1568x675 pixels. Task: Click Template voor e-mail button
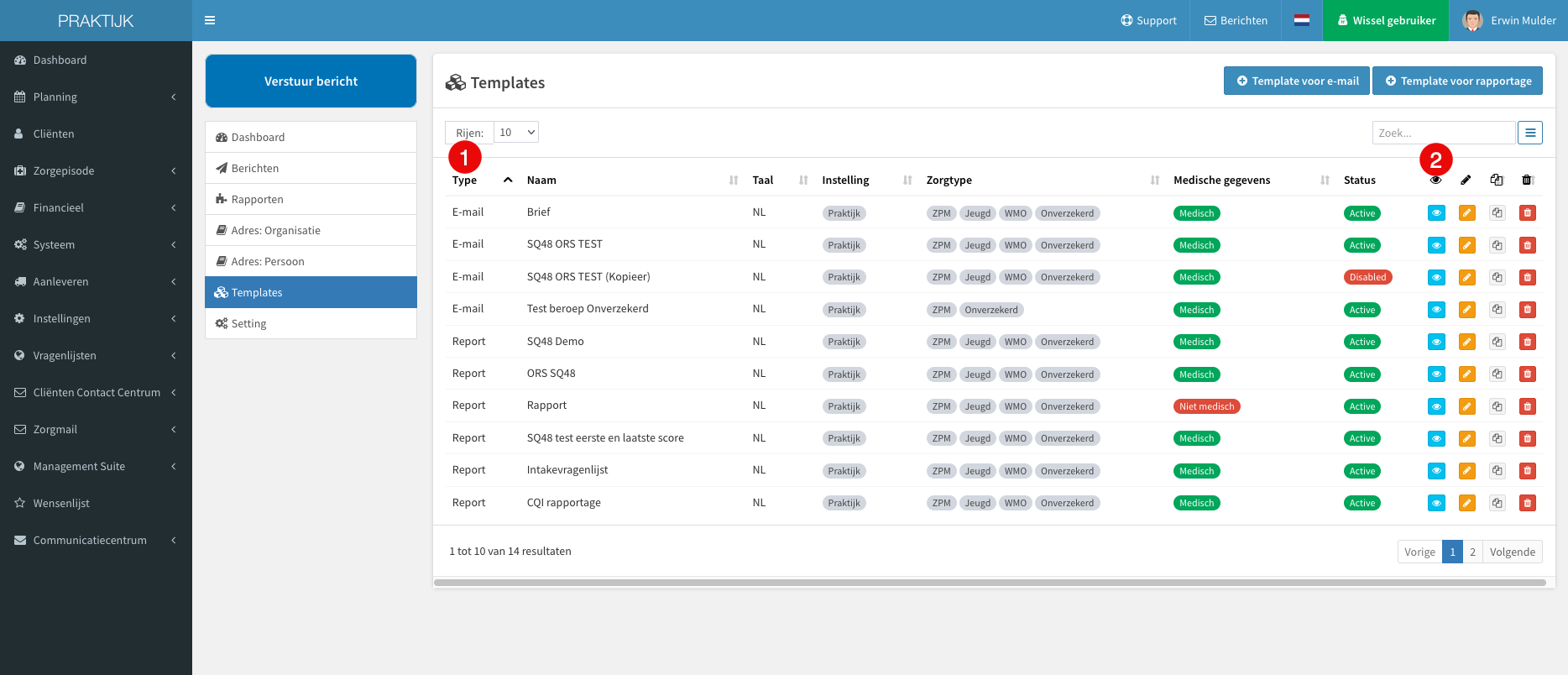1297,81
